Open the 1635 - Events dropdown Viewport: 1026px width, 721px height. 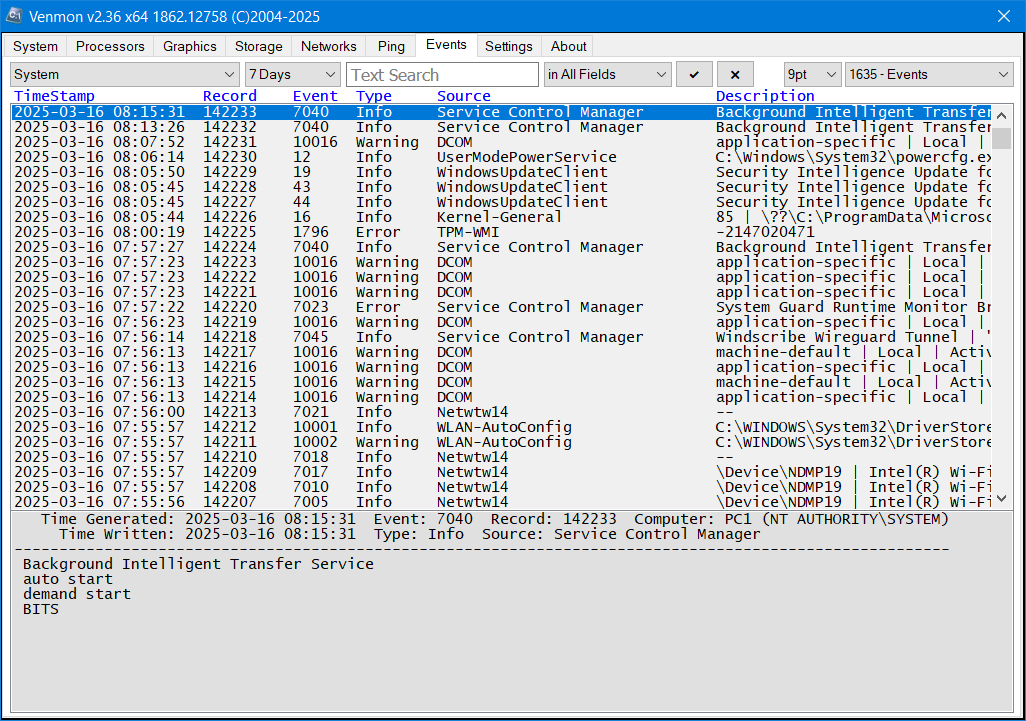tap(929, 75)
